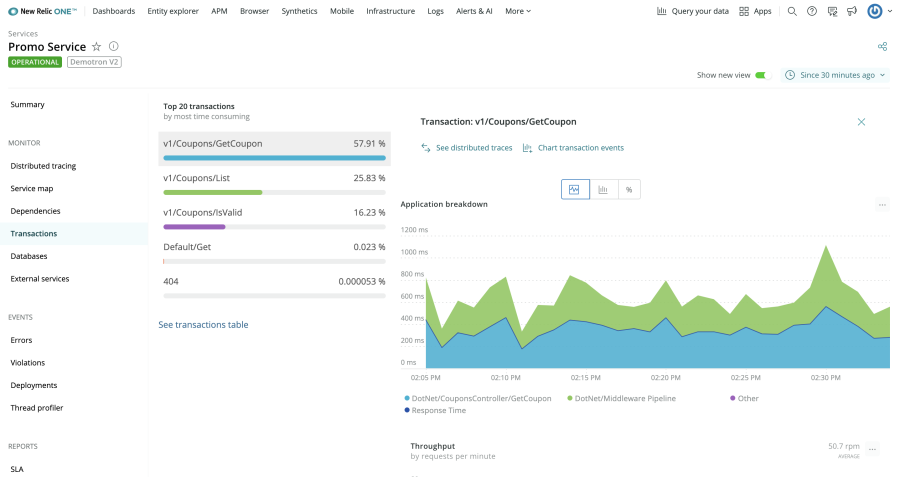Click the purple v1/Coupons/IsValid progress bar
Viewport: 900px width, 477px height.
click(194, 227)
